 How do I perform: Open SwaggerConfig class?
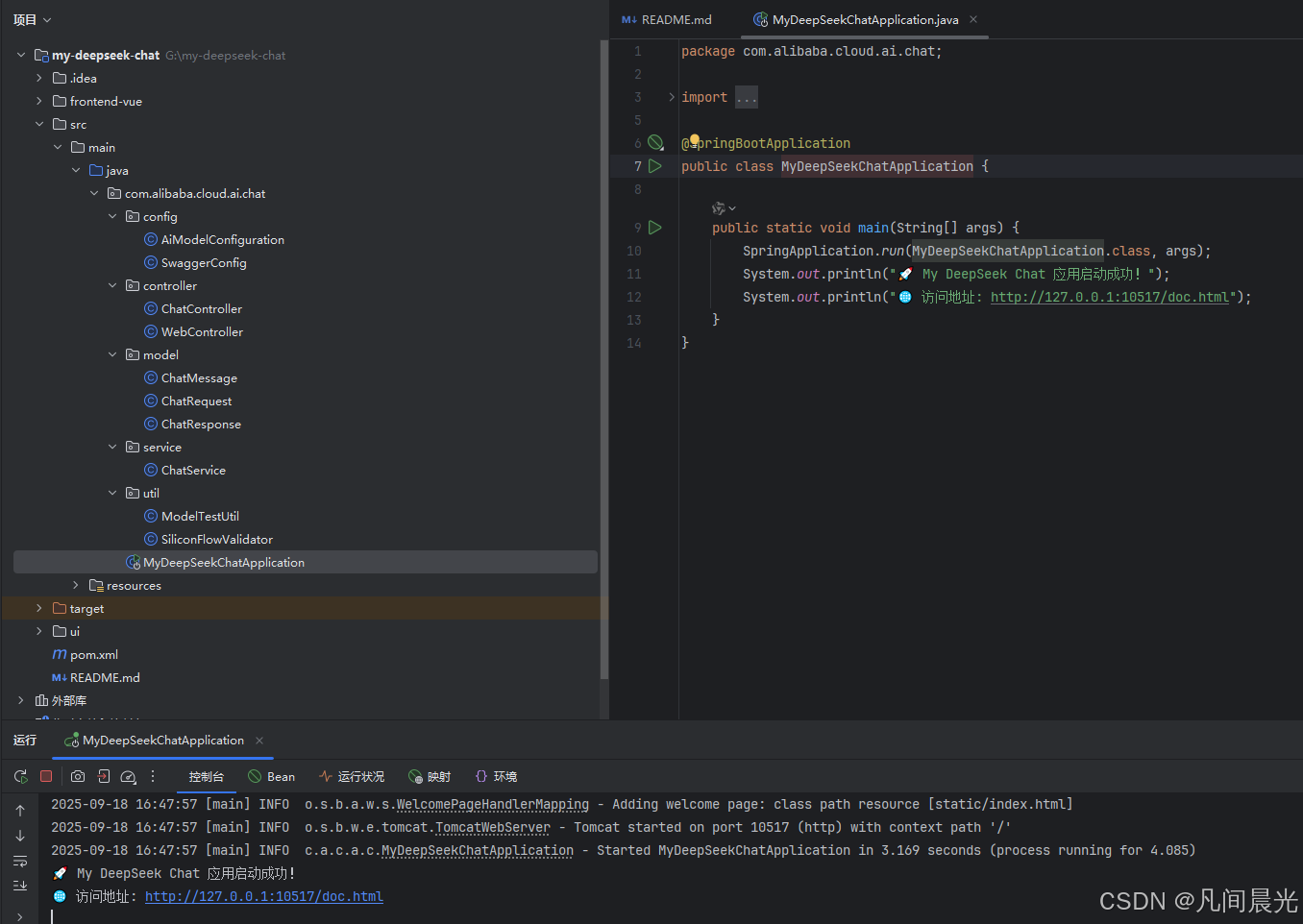click(x=204, y=262)
